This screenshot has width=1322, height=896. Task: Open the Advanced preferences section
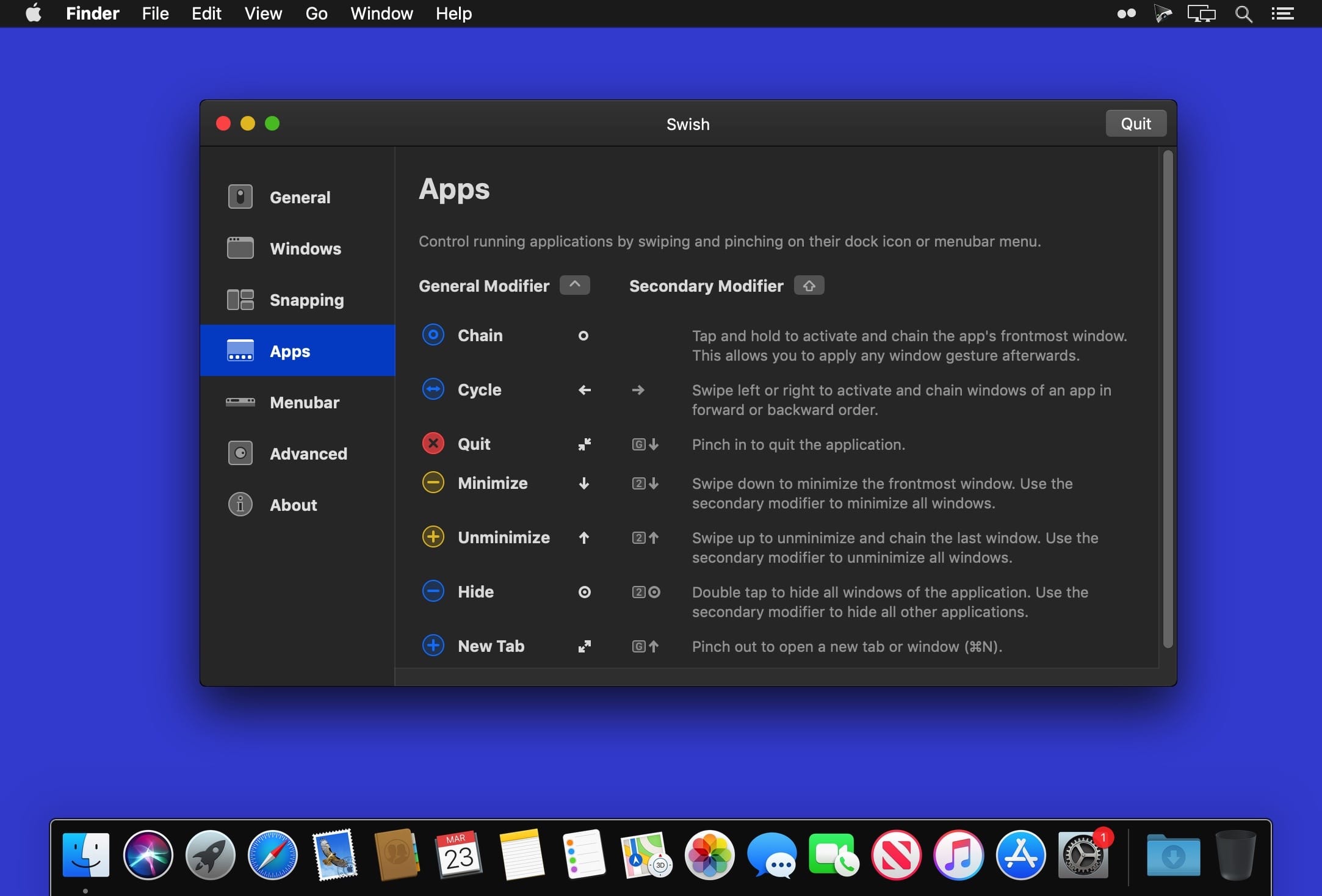298,453
